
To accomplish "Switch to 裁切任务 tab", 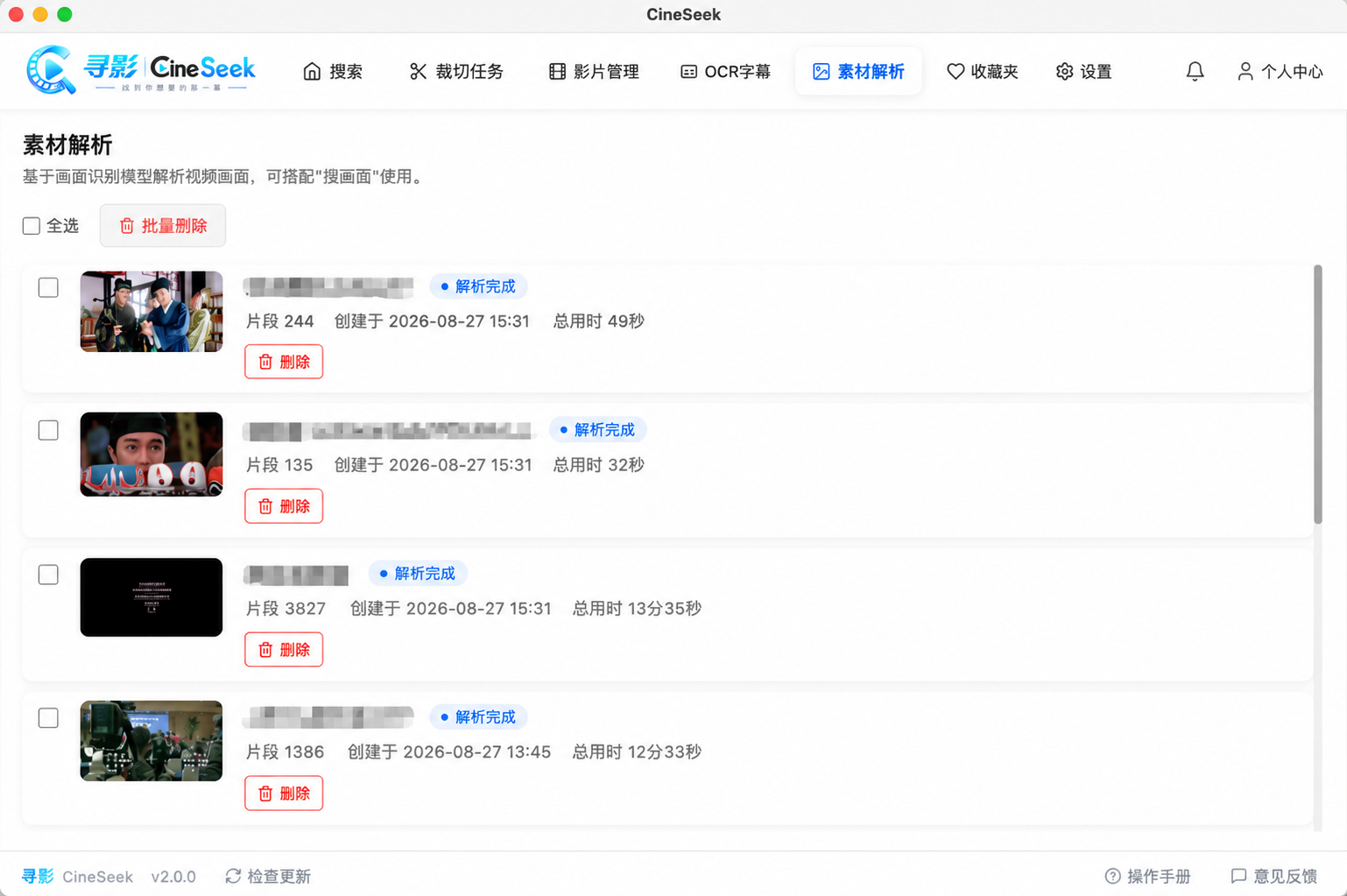I will coord(456,72).
